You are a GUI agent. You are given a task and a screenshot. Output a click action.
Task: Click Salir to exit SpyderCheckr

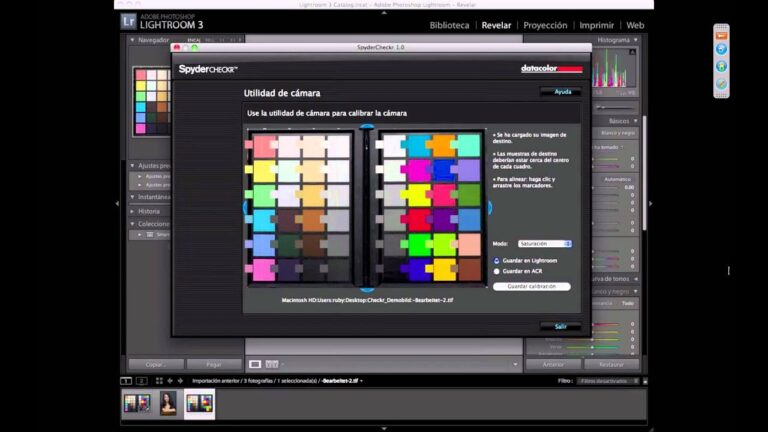click(x=561, y=326)
